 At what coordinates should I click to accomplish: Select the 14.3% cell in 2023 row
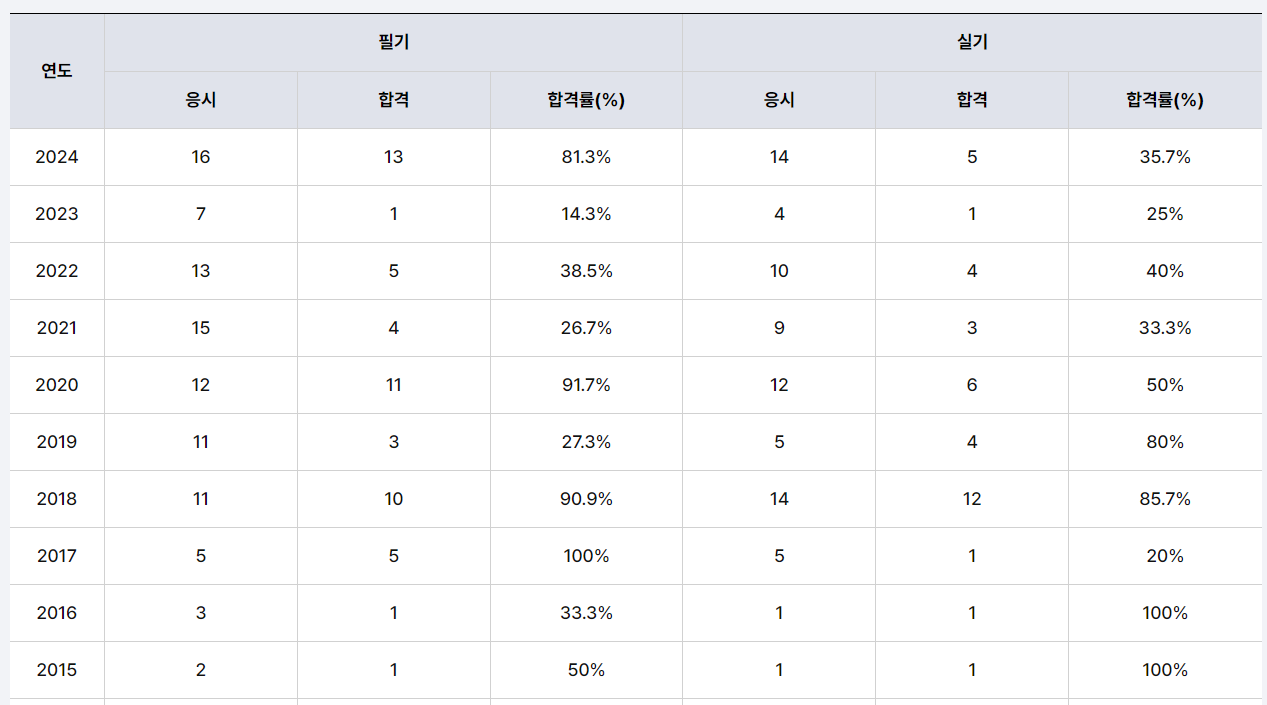pos(586,214)
